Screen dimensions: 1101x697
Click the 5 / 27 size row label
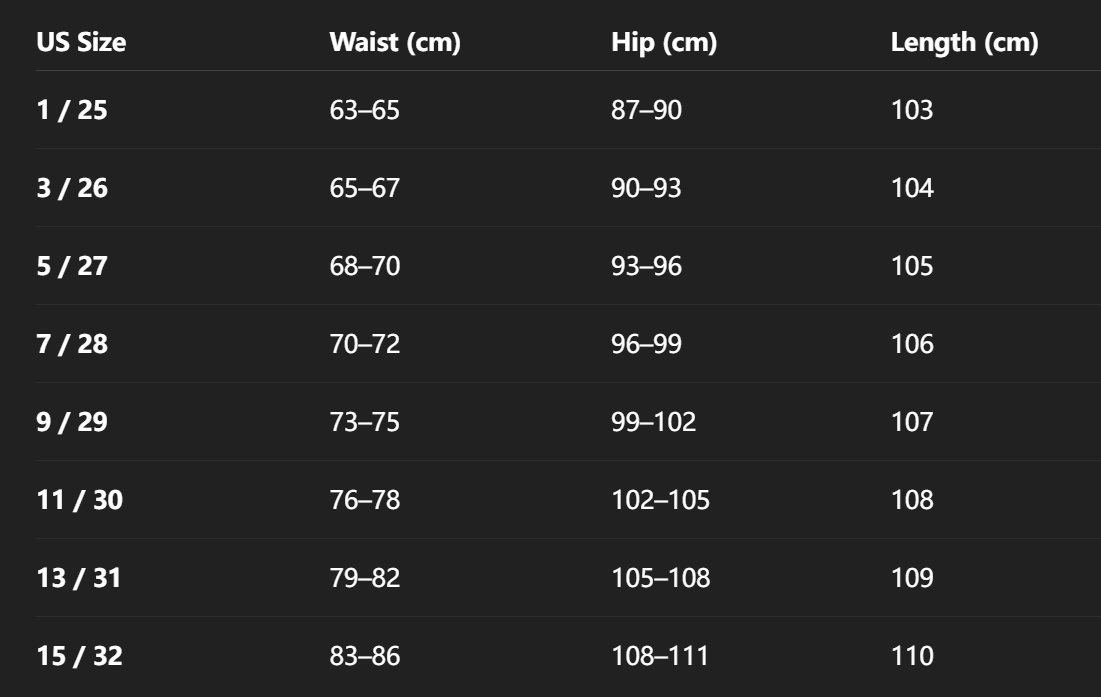(72, 266)
